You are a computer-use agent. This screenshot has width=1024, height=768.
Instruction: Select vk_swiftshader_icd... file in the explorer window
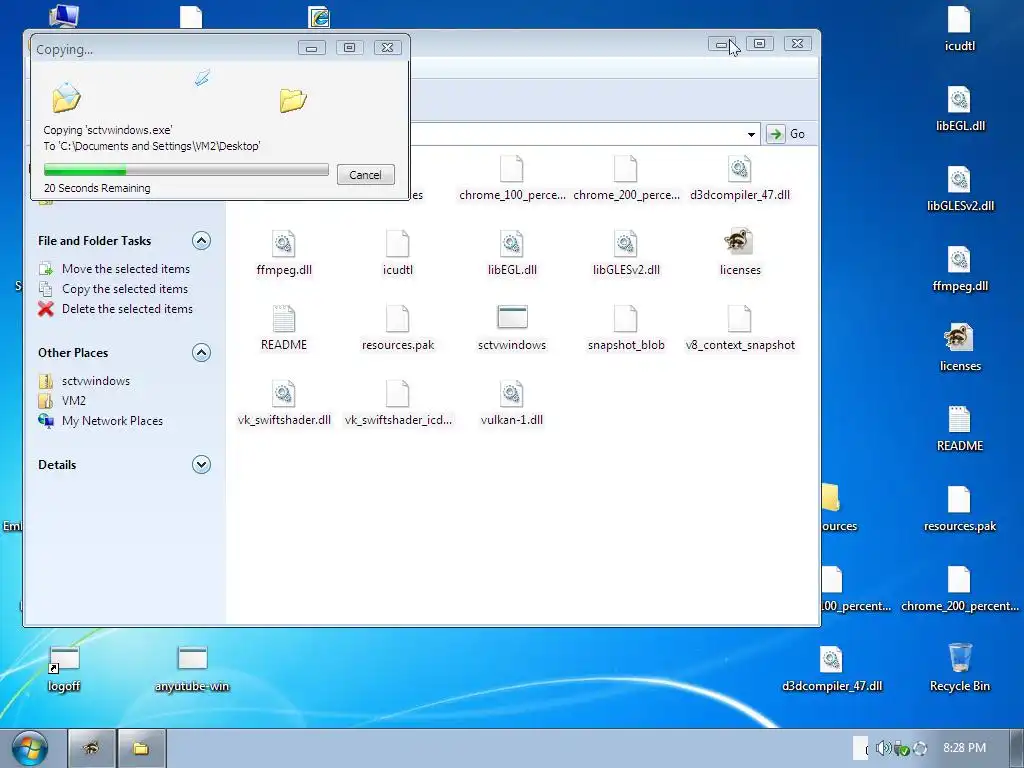pyautogui.click(x=398, y=404)
